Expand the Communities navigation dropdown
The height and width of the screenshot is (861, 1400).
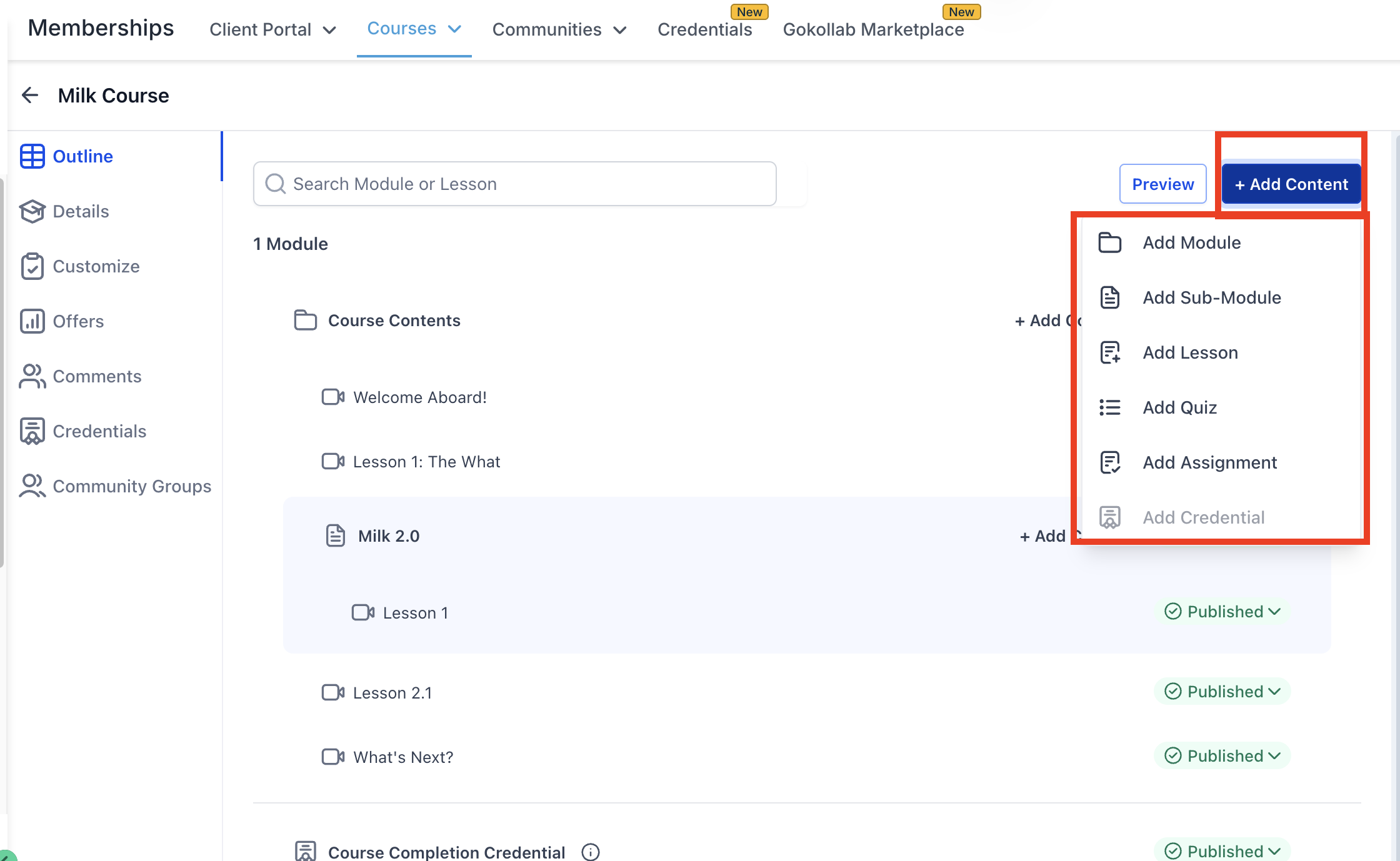coord(559,29)
